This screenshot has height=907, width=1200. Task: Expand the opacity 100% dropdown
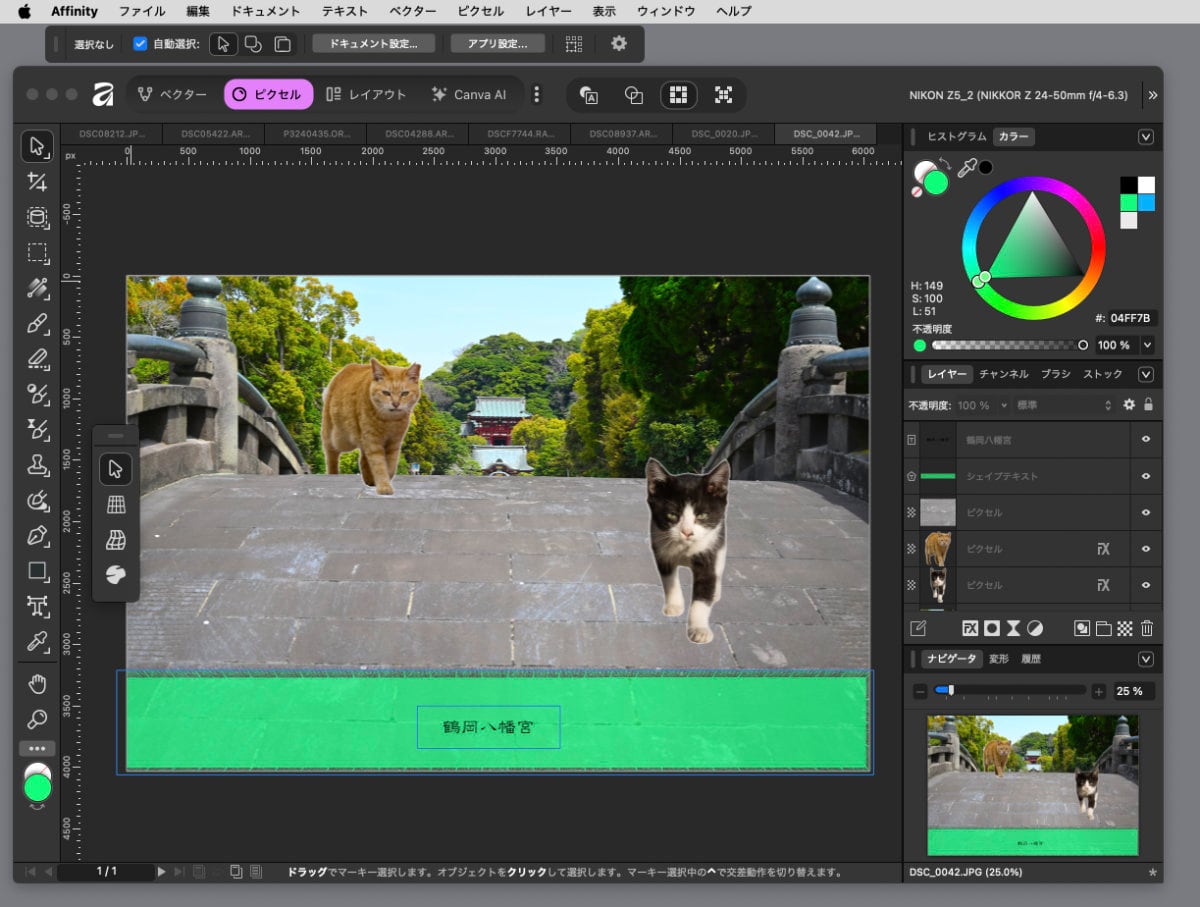(1005, 406)
